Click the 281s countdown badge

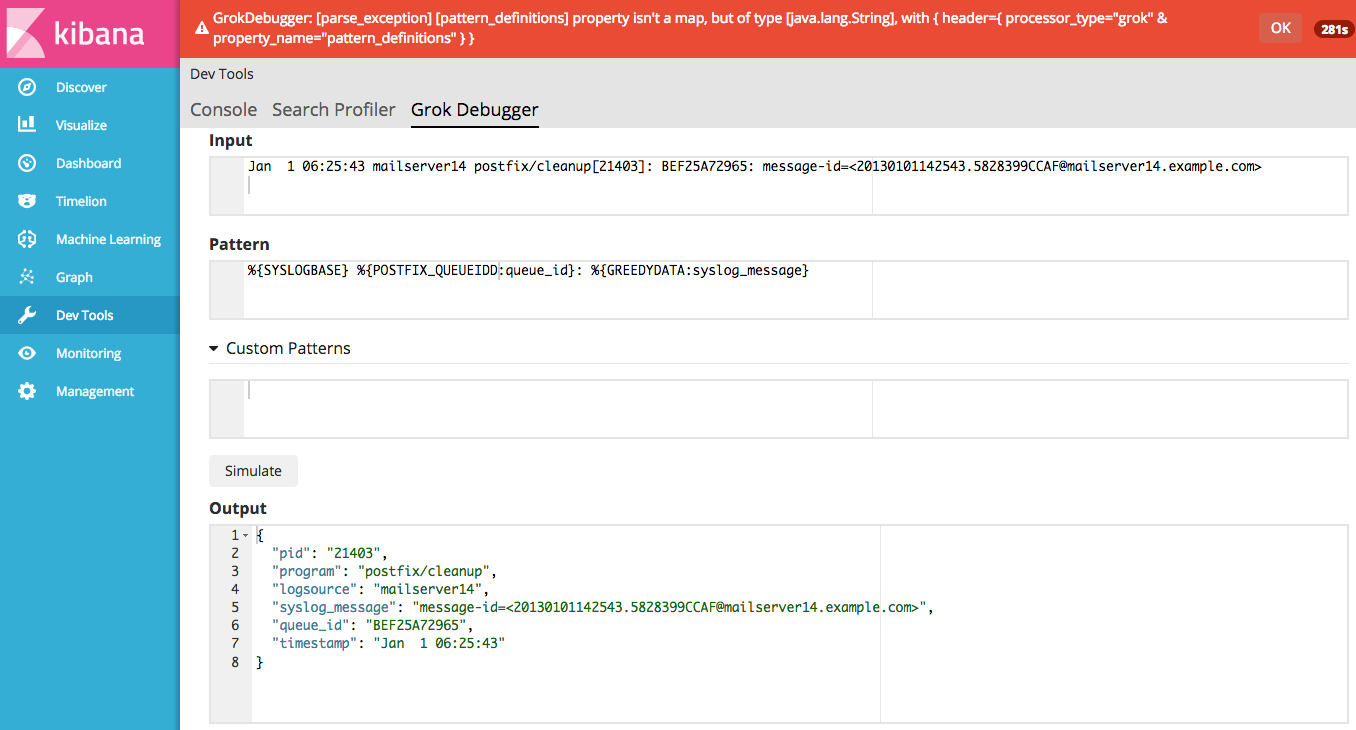pos(1332,29)
